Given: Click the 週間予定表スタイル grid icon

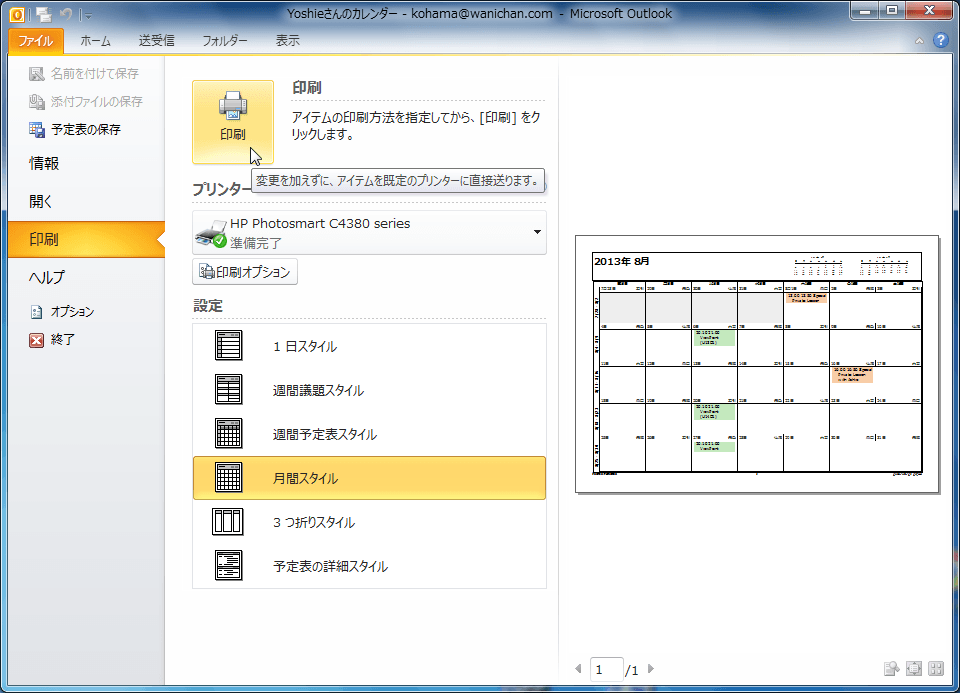Looking at the screenshot, I should [228, 433].
